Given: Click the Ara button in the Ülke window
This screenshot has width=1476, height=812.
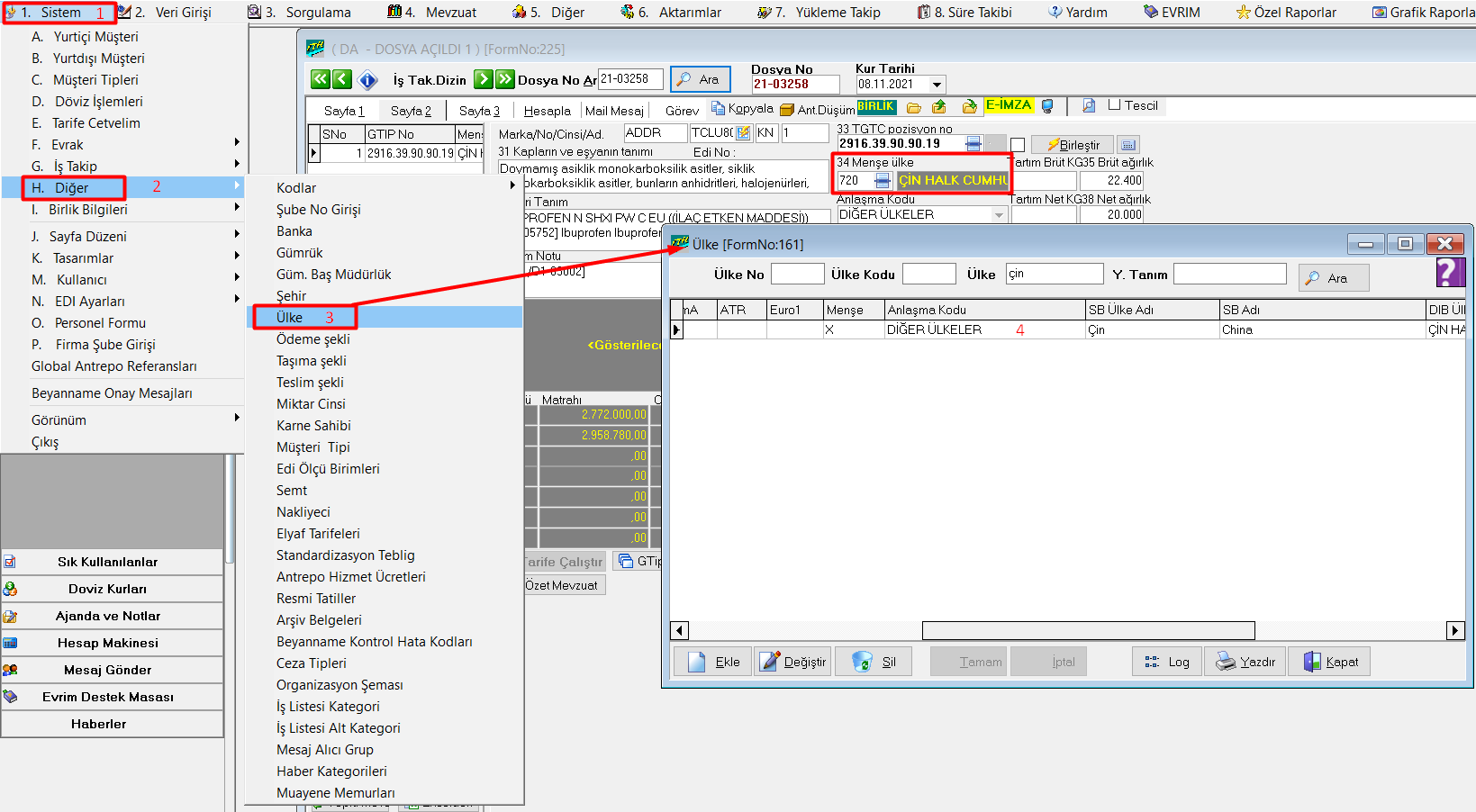Looking at the screenshot, I should click(x=1334, y=278).
